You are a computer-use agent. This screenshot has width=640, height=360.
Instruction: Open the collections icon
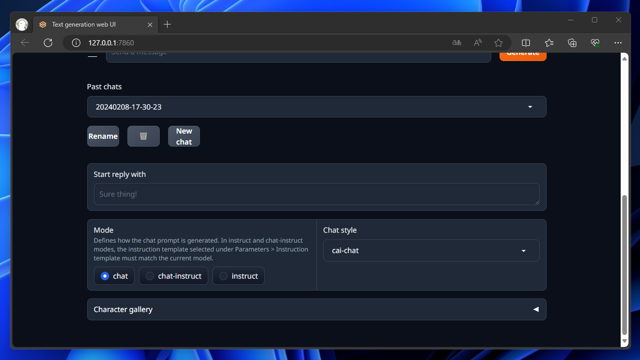pos(572,43)
